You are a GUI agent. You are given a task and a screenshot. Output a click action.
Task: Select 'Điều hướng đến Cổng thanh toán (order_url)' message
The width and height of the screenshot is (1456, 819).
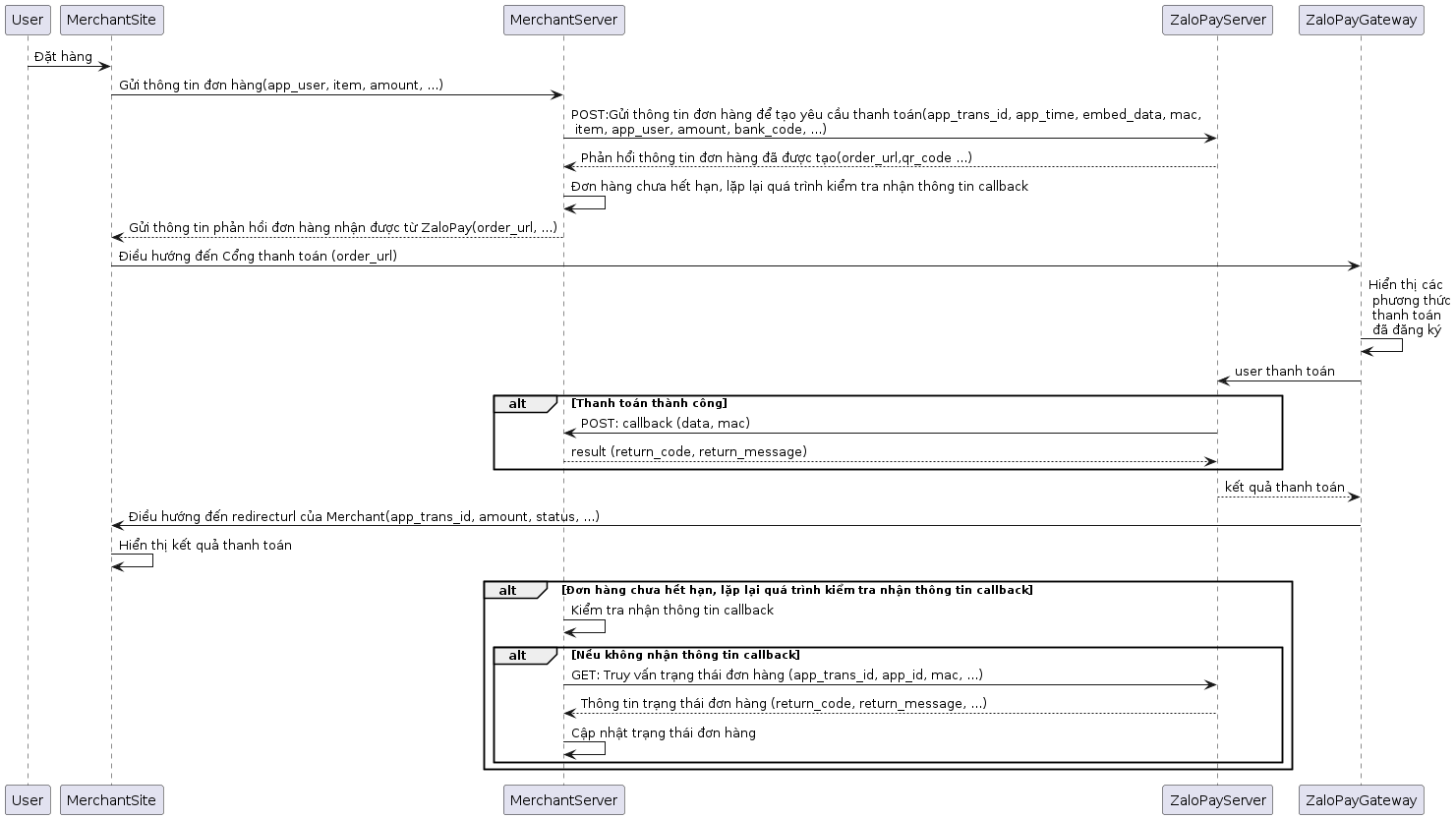(x=258, y=256)
